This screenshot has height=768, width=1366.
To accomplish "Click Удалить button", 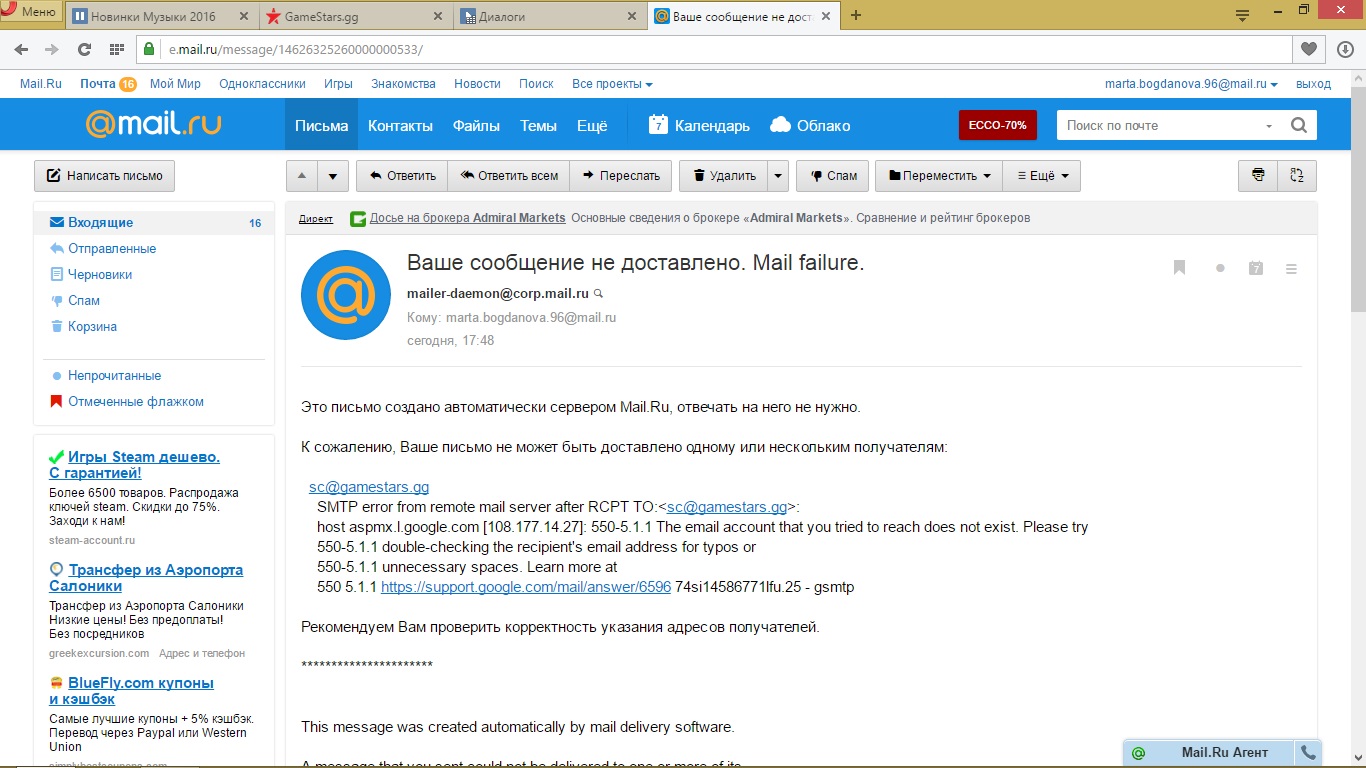I will tap(724, 175).
